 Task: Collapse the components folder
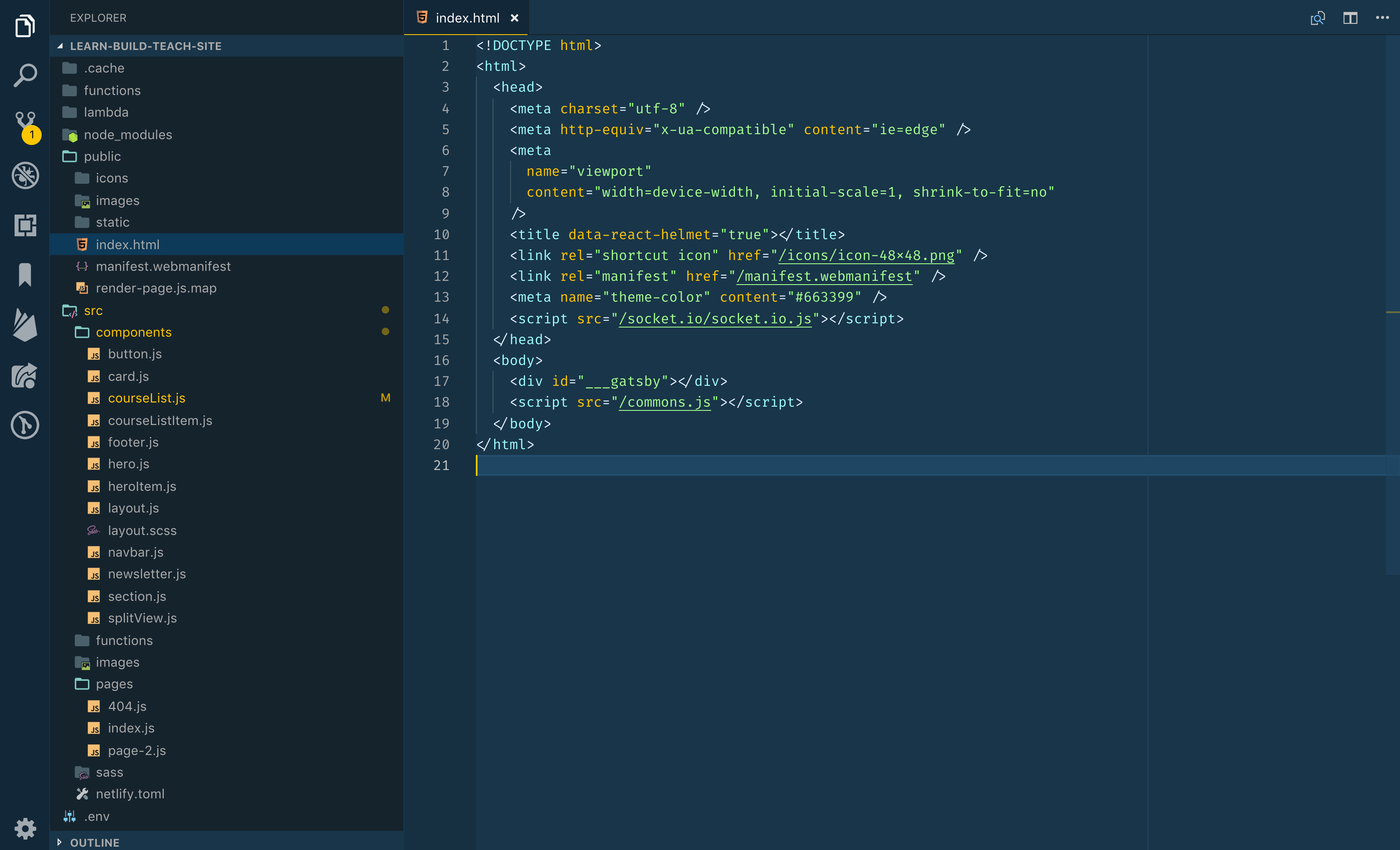point(227,332)
